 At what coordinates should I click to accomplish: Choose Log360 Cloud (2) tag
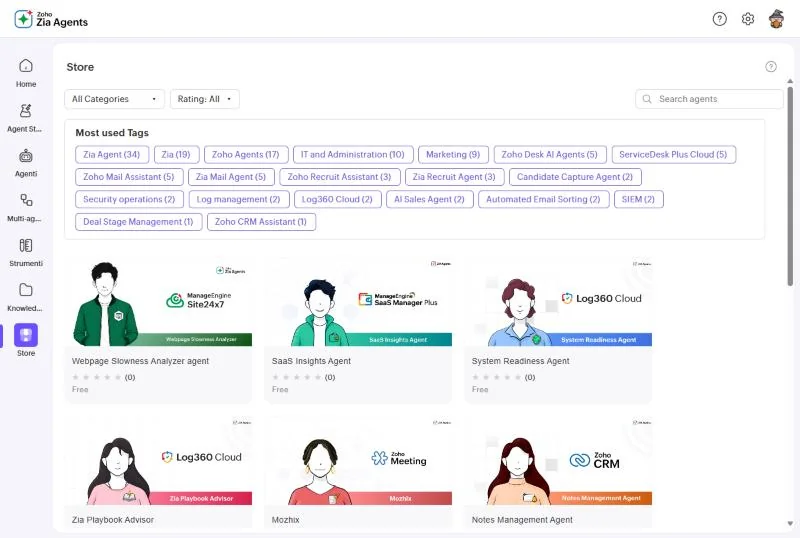338,200
